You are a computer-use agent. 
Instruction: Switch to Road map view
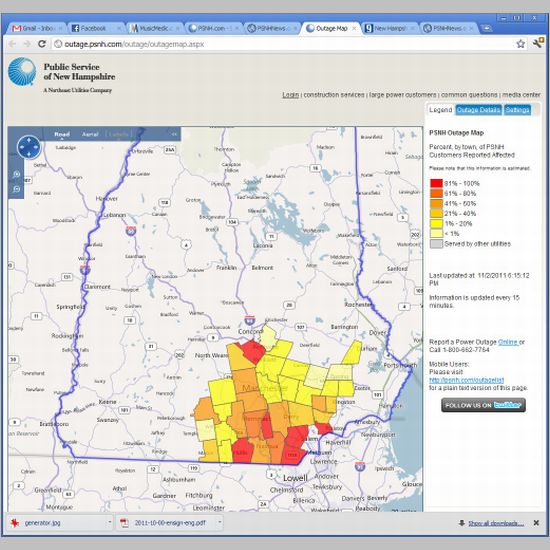(62, 134)
